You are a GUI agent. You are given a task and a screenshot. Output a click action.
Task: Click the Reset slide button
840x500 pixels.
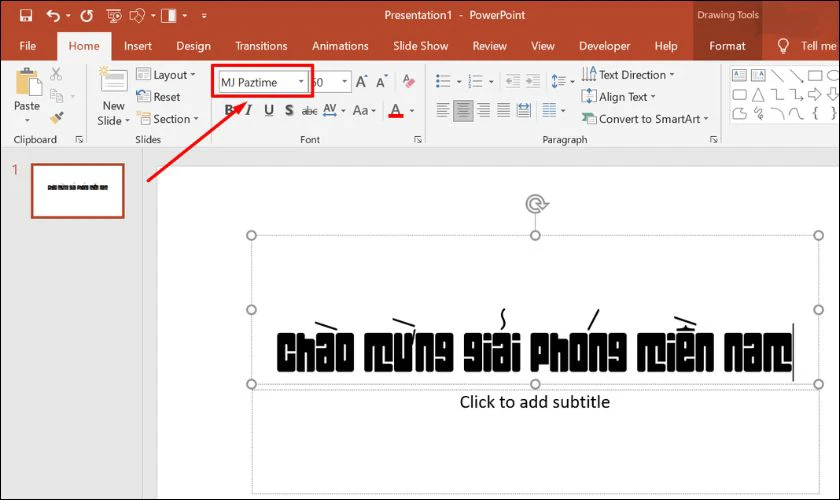click(158, 96)
